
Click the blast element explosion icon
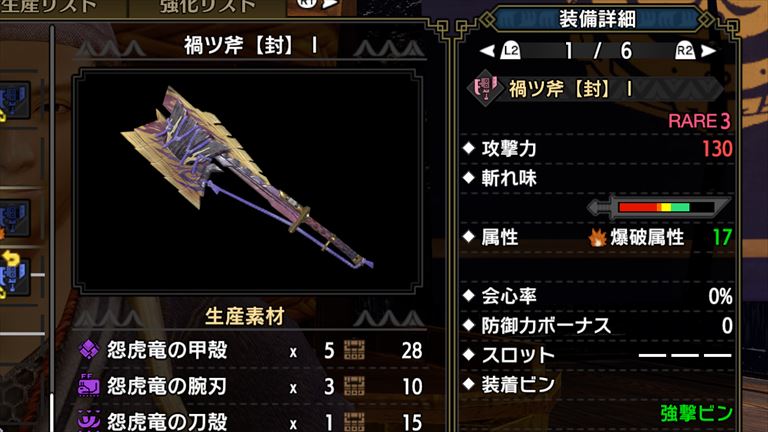pos(598,238)
